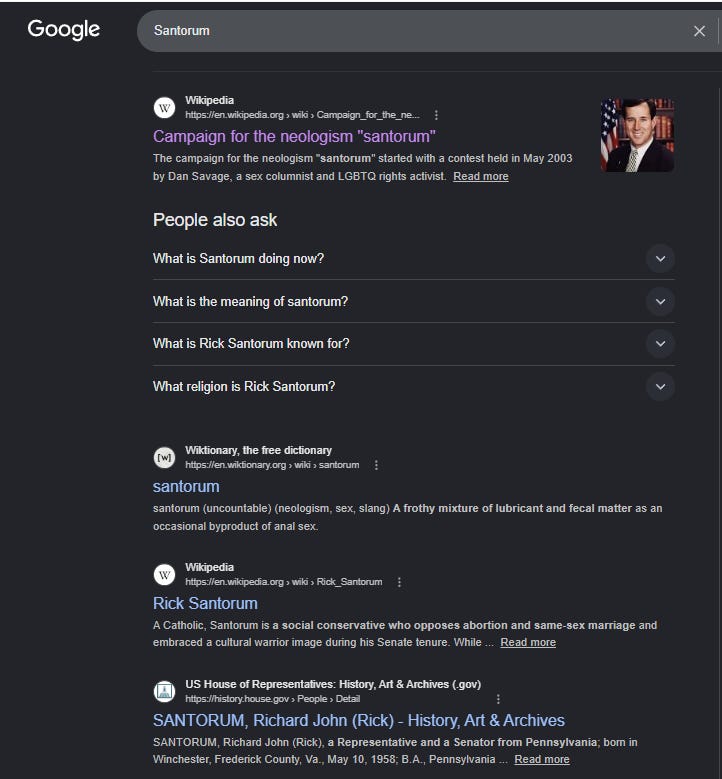Open the Rick Santorum portrait thumbnail
The image size is (722, 779).
637,135
